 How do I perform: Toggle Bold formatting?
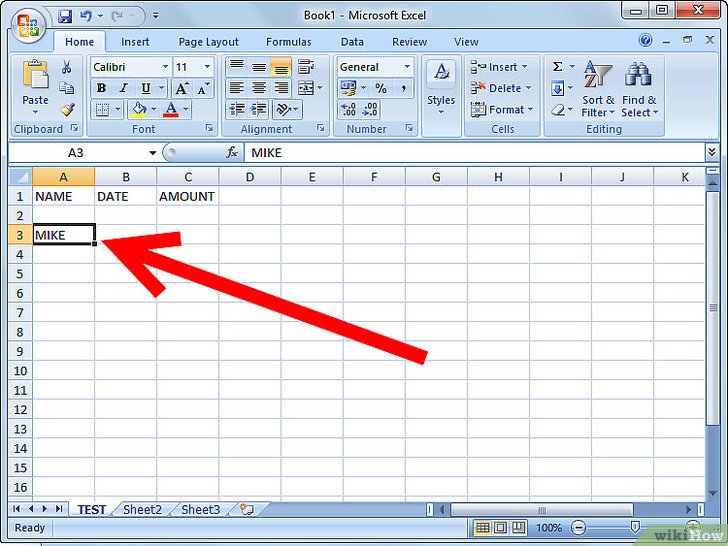[101, 88]
